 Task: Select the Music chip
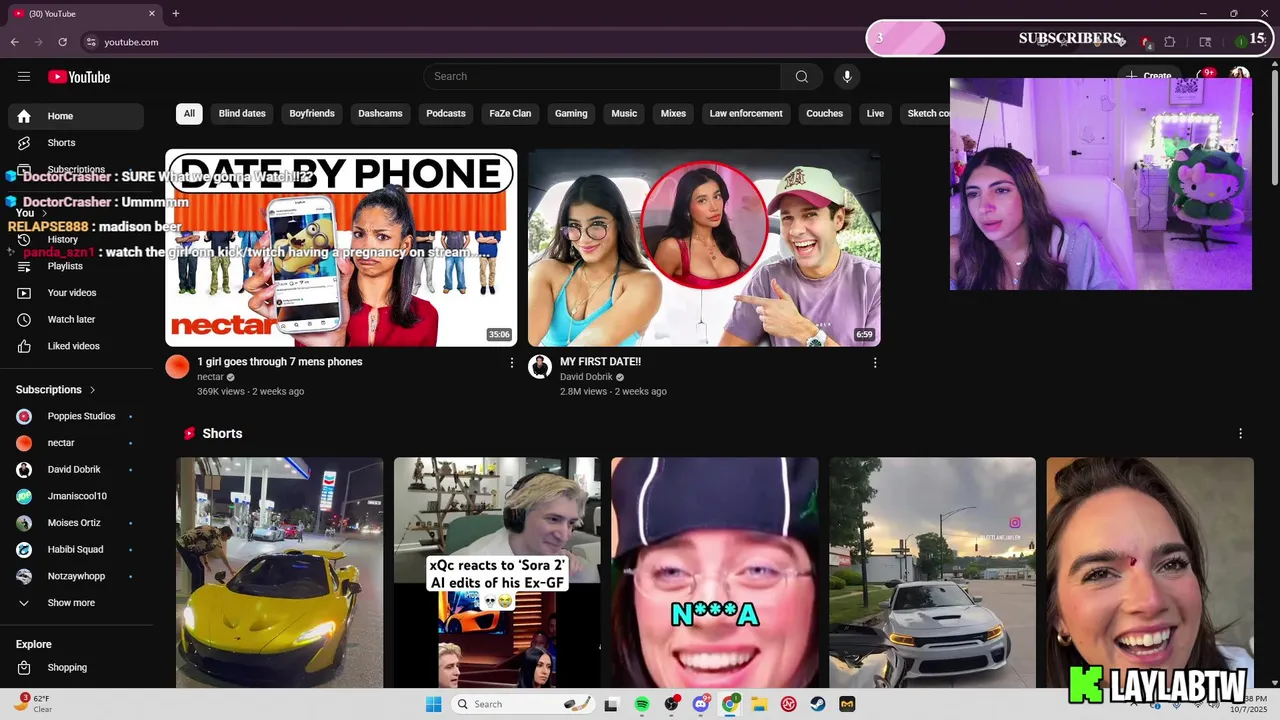pos(624,113)
